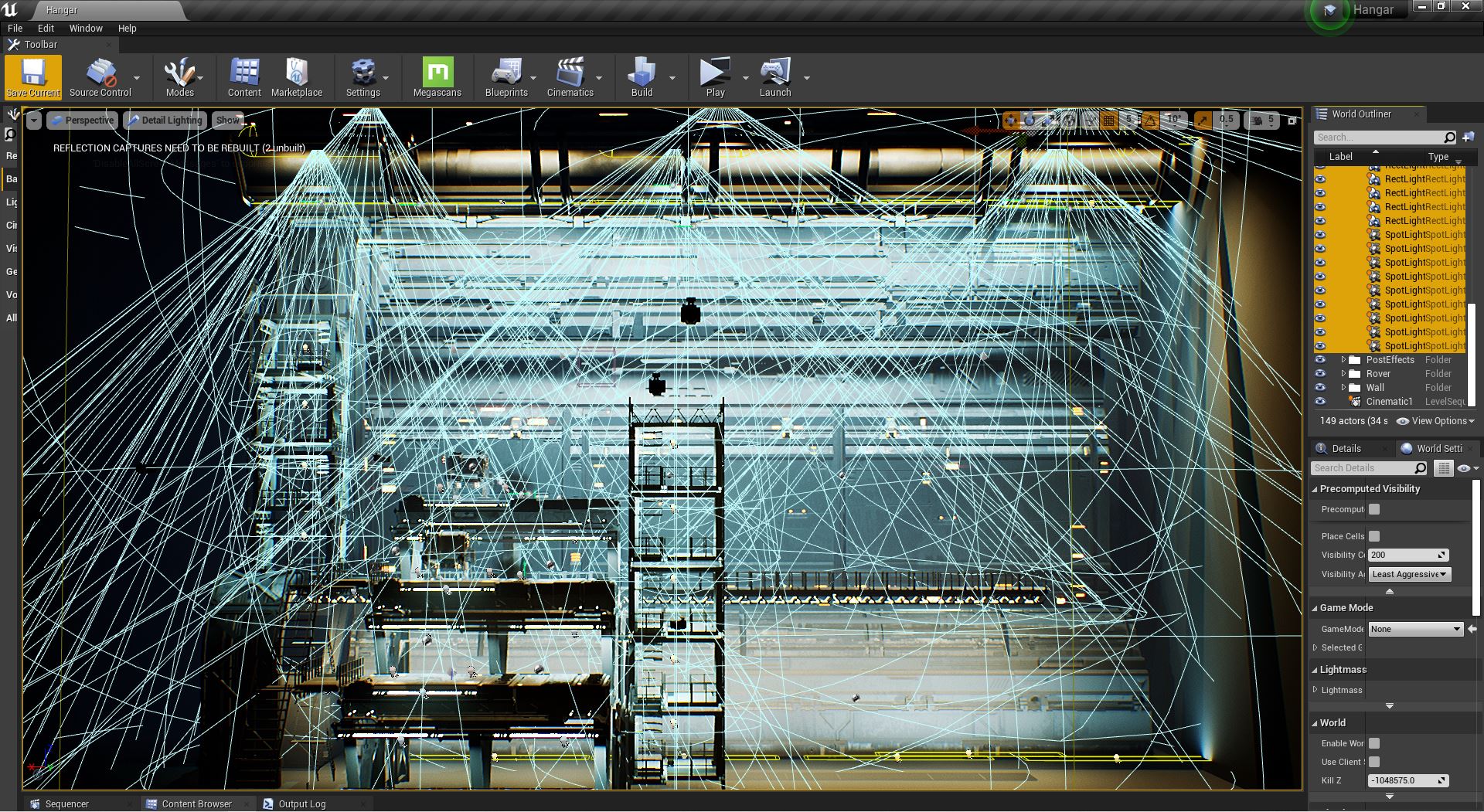This screenshot has height=812, width=1484.
Task: Enable the Place Cells checkbox
Action: [1374, 536]
